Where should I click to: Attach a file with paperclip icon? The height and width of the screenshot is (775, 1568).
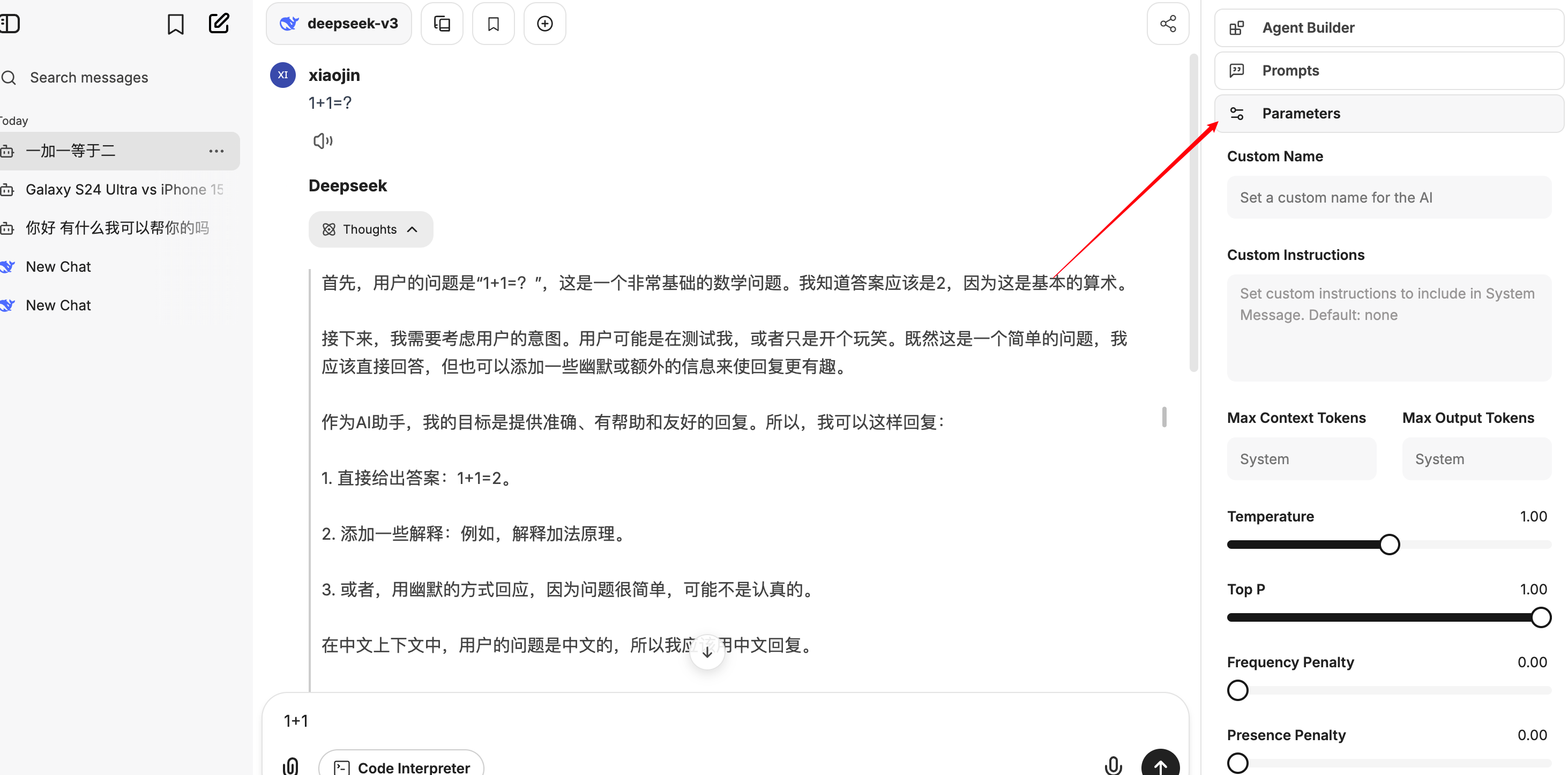pos(290,765)
